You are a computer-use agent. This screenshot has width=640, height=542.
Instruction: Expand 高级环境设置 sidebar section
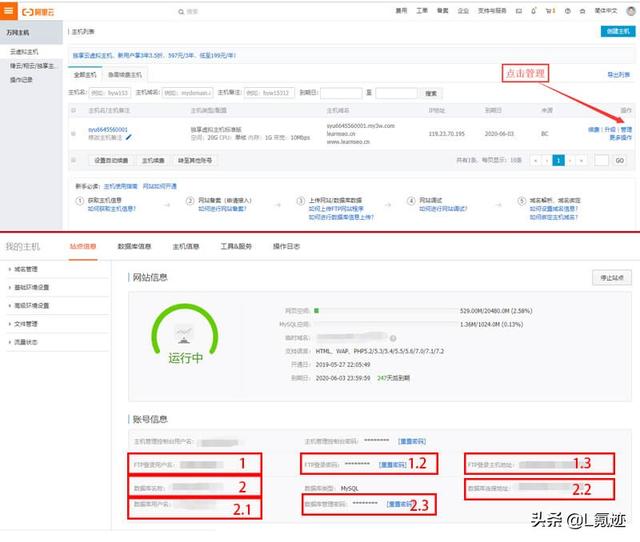tap(31, 305)
